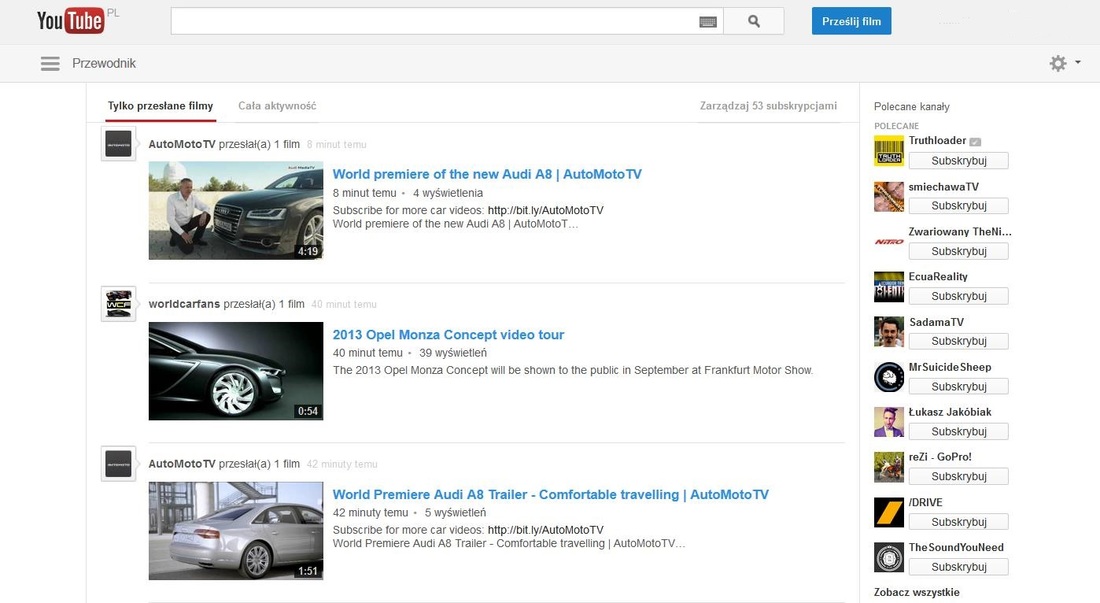
Task: Subscribe to Zwariowany TheNi...
Action: 959,251
